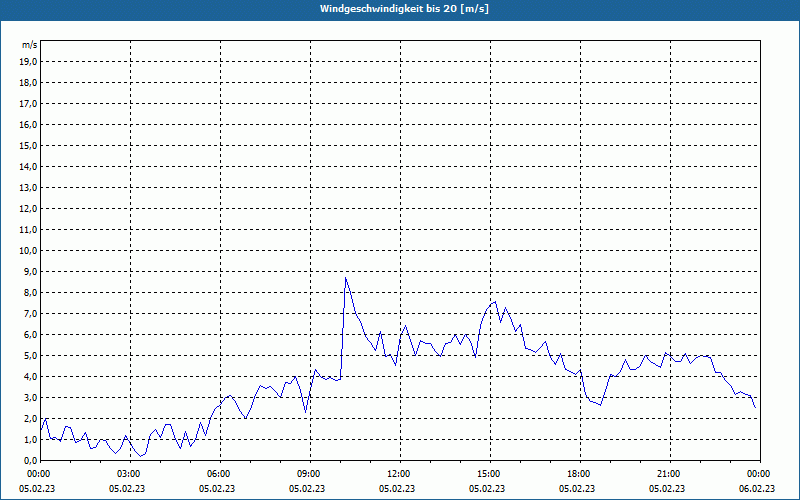
Task: Click the highest peak of the blue wind curve
Action: point(346,278)
